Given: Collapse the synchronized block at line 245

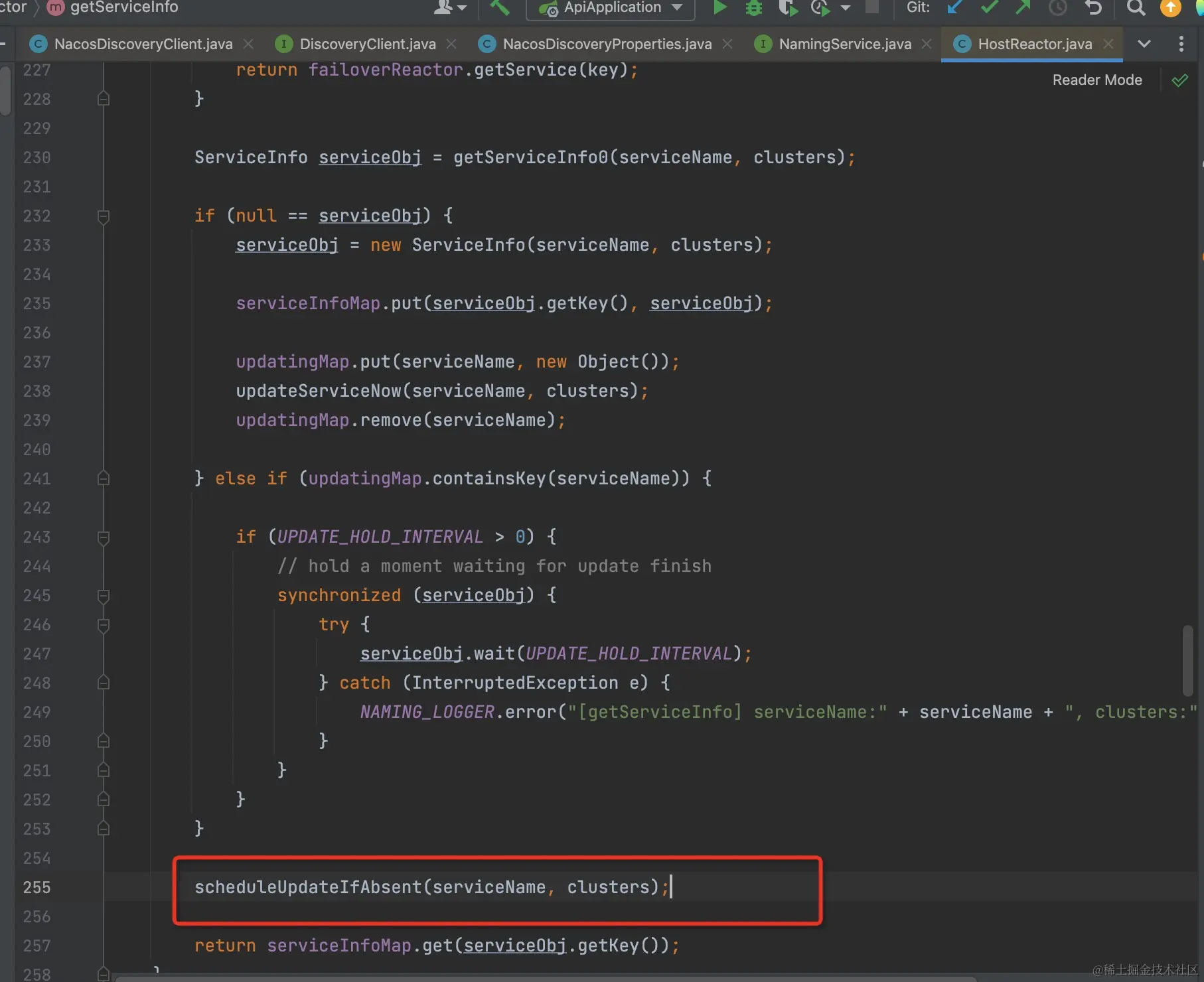Looking at the screenshot, I should pyautogui.click(x=104, y=596).
